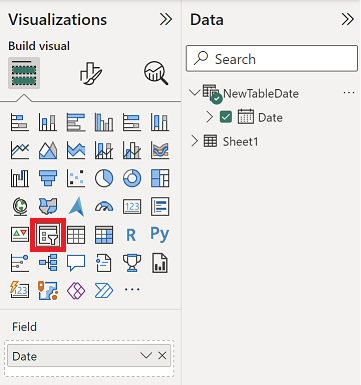Screen dimensions: 361x385
Task: Select the Python visual
Action: [x=160, y=235]
